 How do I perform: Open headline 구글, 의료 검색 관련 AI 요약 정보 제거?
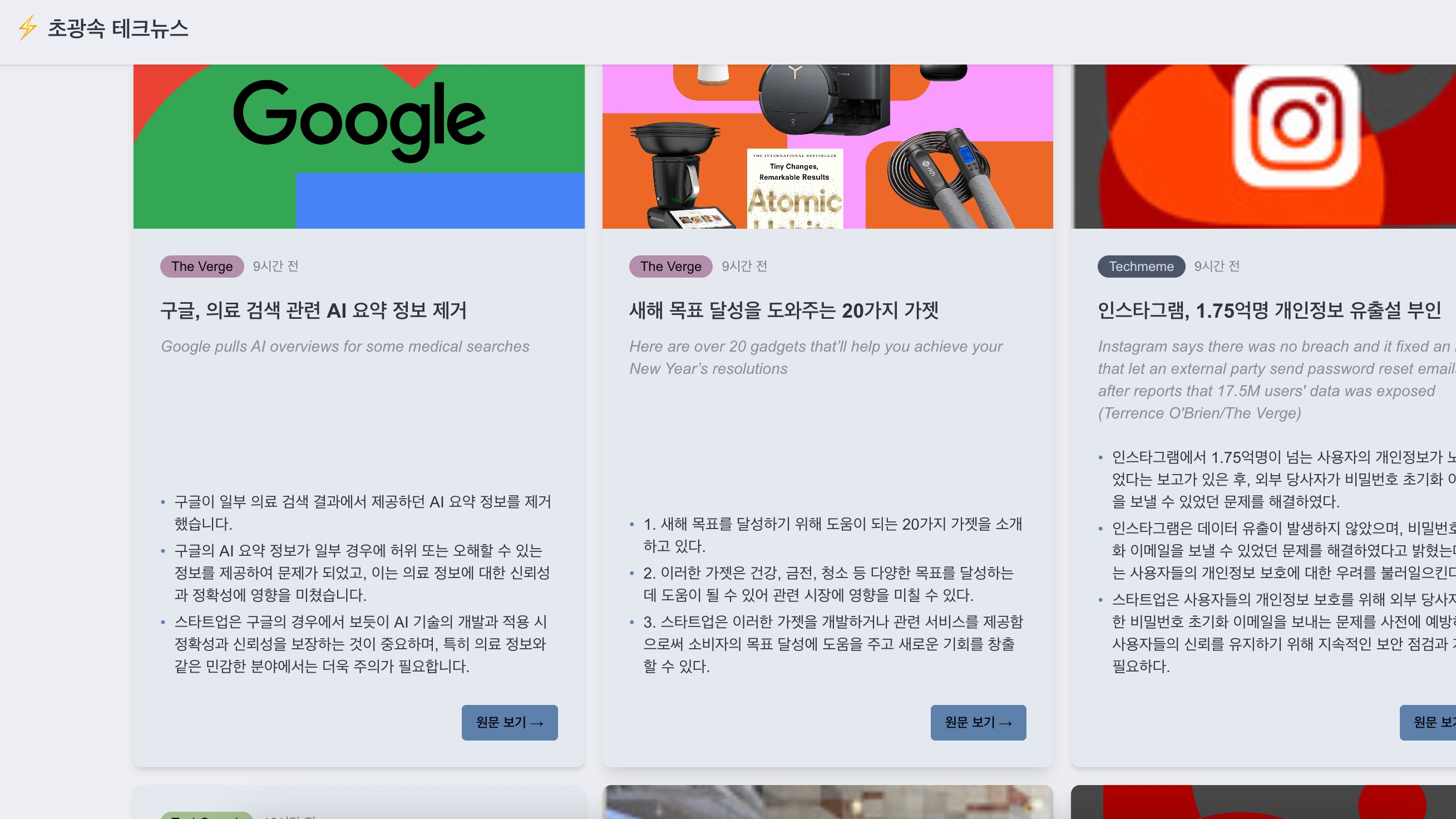314,310
